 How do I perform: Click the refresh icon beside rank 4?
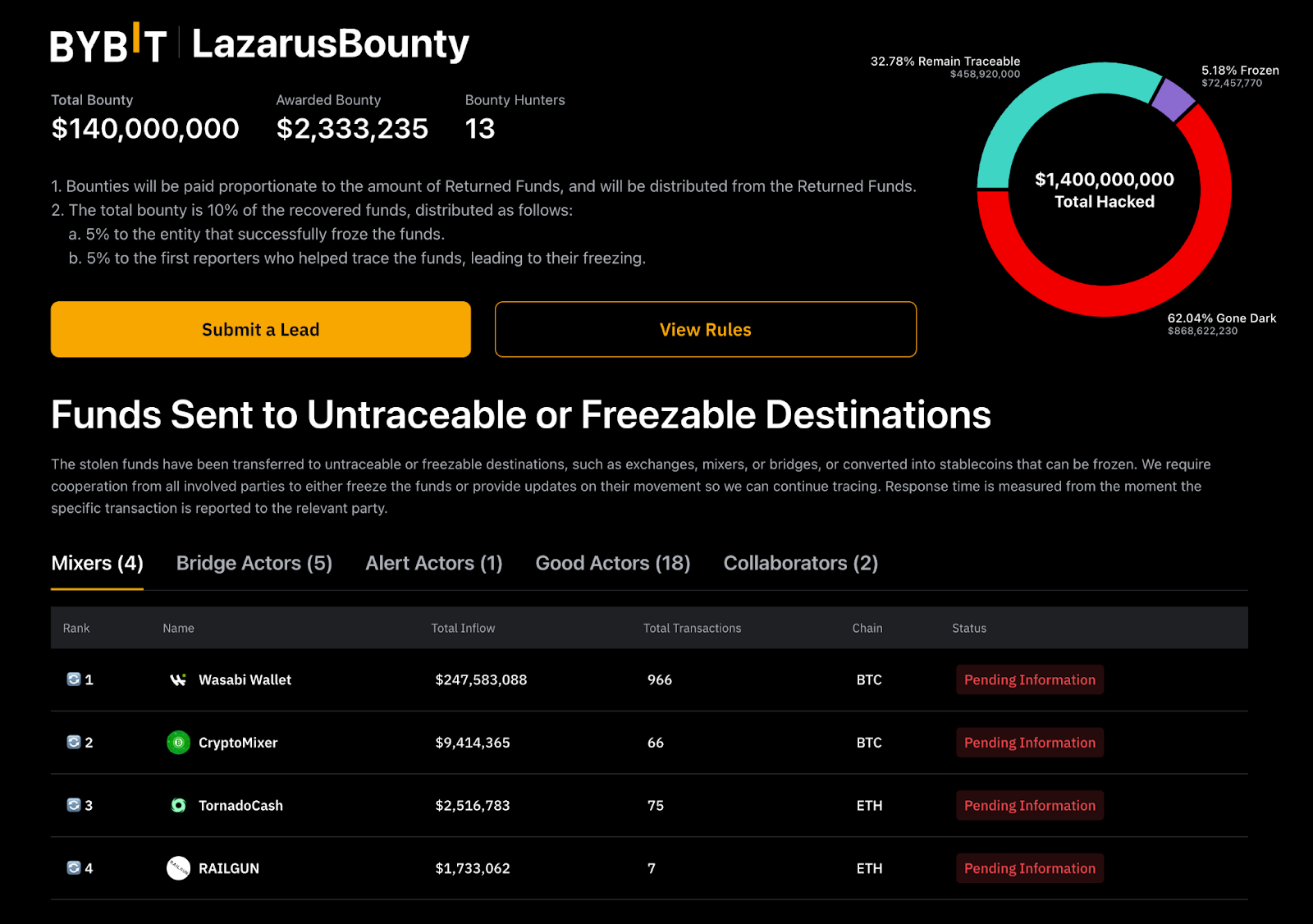click(74, 868)
